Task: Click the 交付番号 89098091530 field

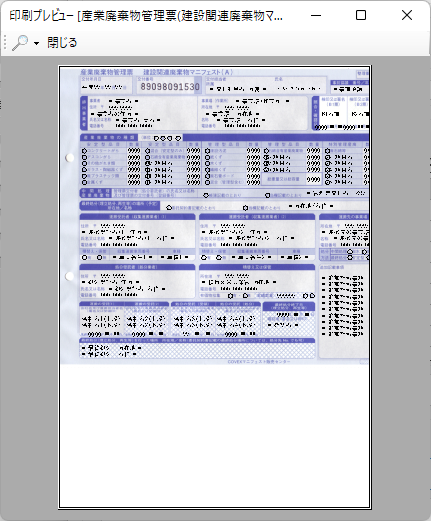Action: [x=169, y=85]
